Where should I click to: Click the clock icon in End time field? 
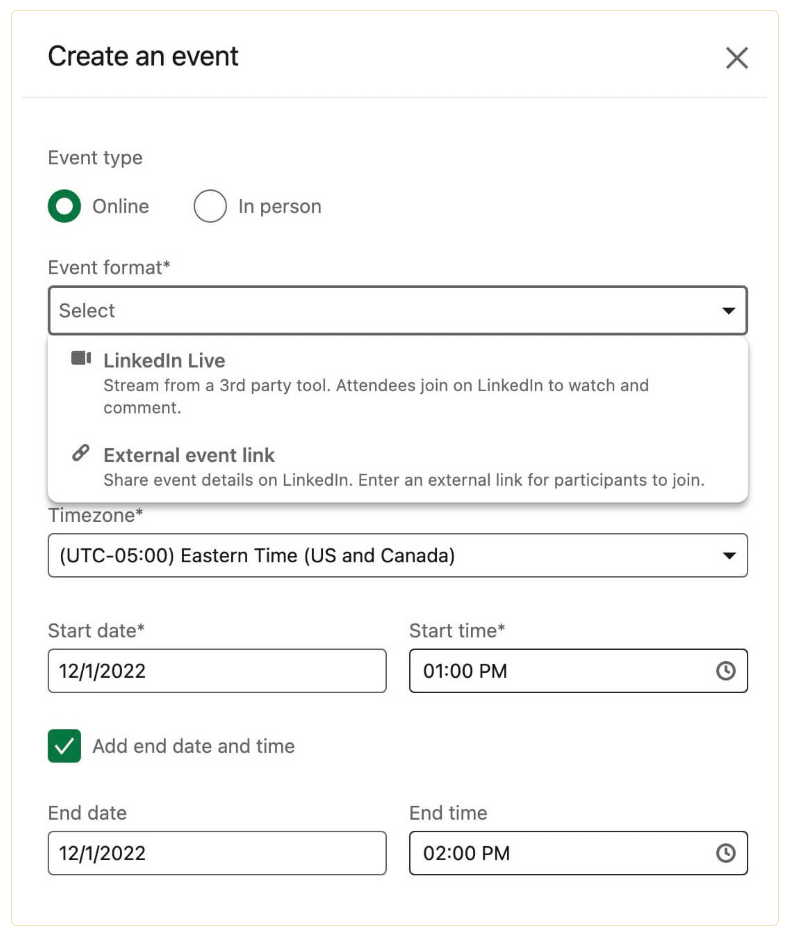726,853
